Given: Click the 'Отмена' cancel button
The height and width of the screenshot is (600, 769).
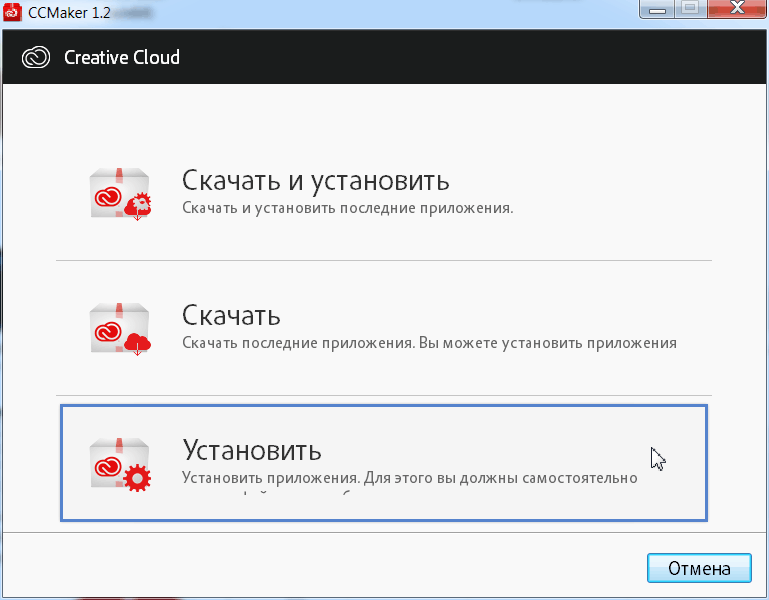Looking at the screenshot, I should point(699,568).
